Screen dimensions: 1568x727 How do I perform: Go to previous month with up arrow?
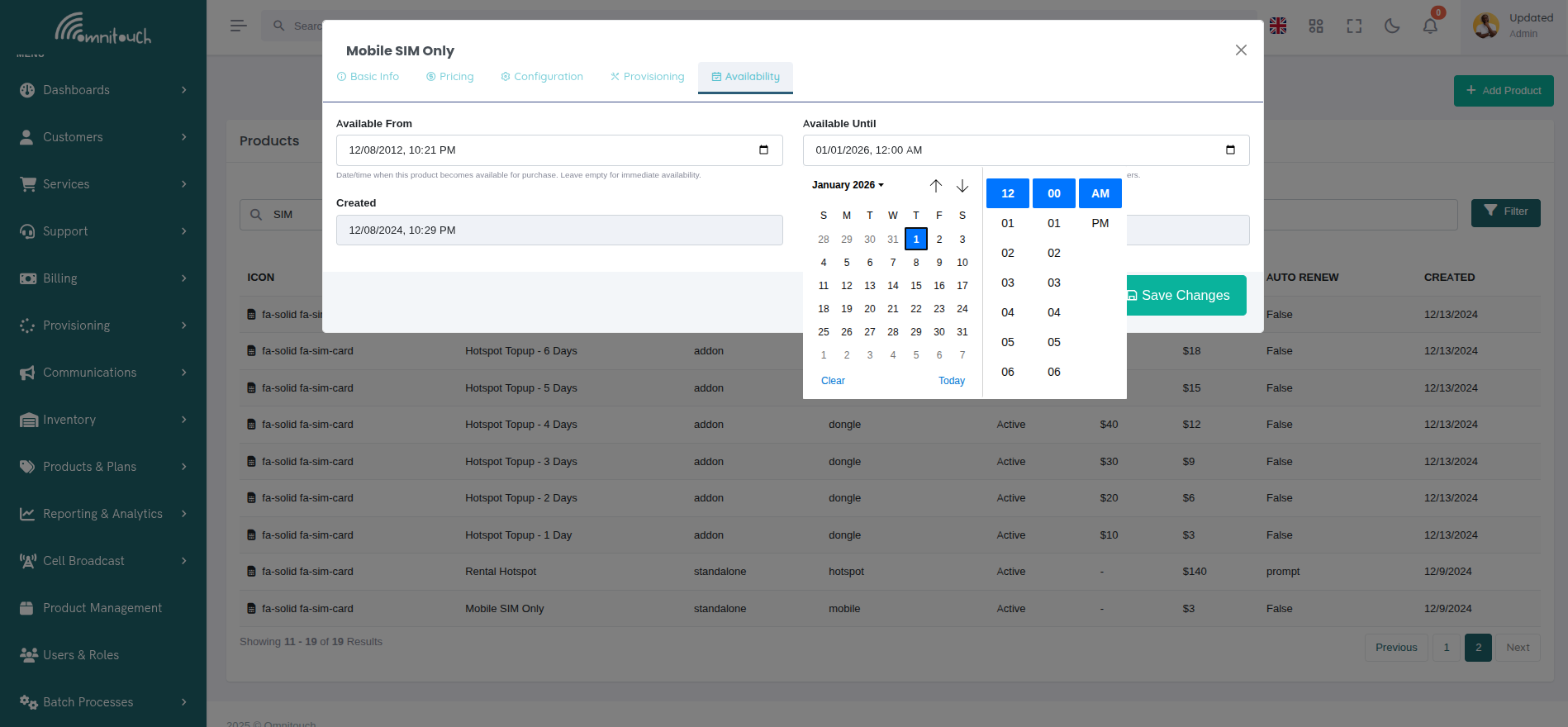935,186
